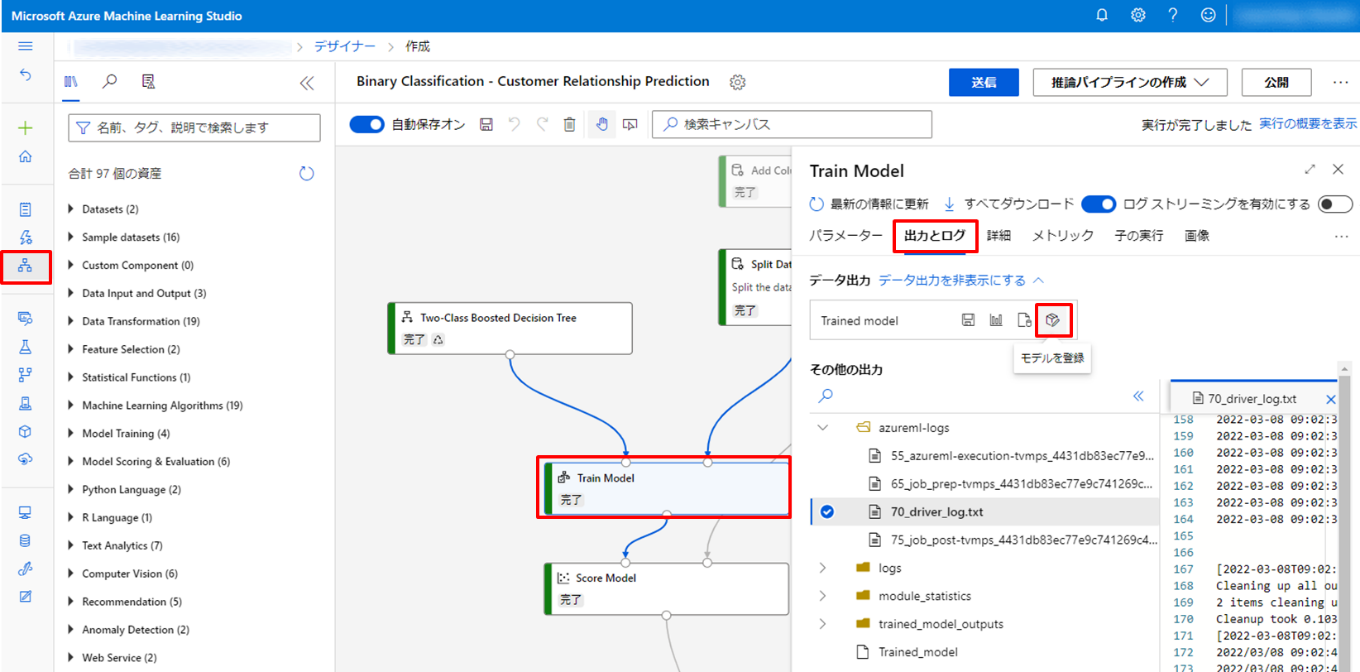
Task: Switch to 画像 tab
Action: [x=1197, y=236]
